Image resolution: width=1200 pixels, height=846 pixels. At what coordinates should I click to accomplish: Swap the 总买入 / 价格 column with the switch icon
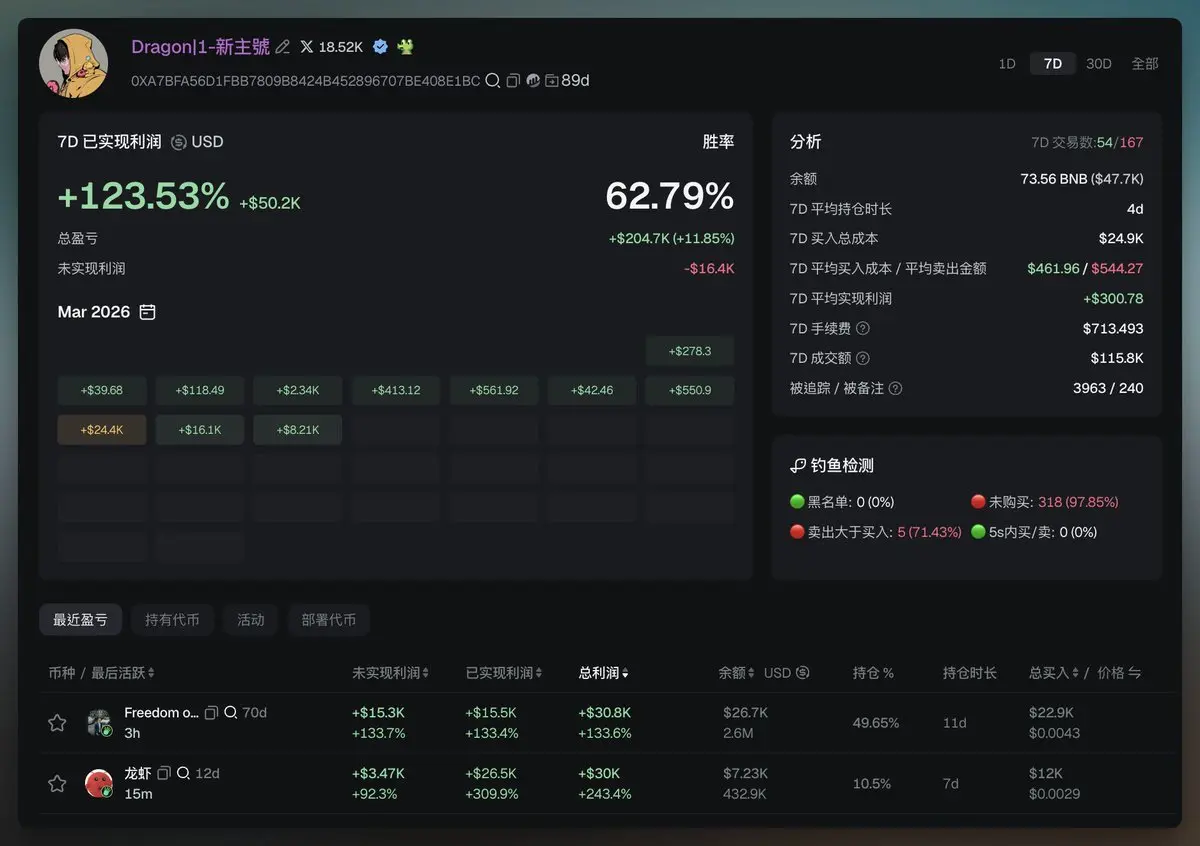tap(1135, 673)
